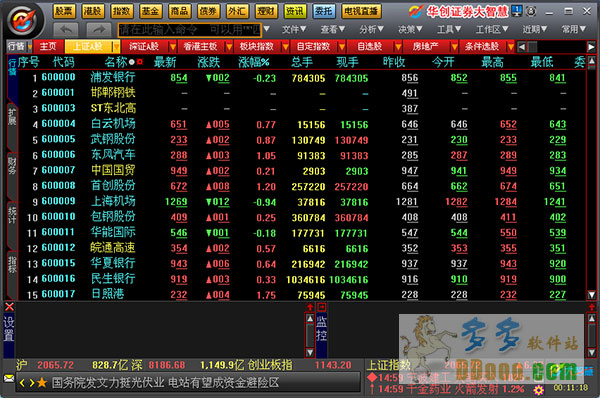Sort by the 涨幅% column header
600x398 pixels.
[254, 62]
